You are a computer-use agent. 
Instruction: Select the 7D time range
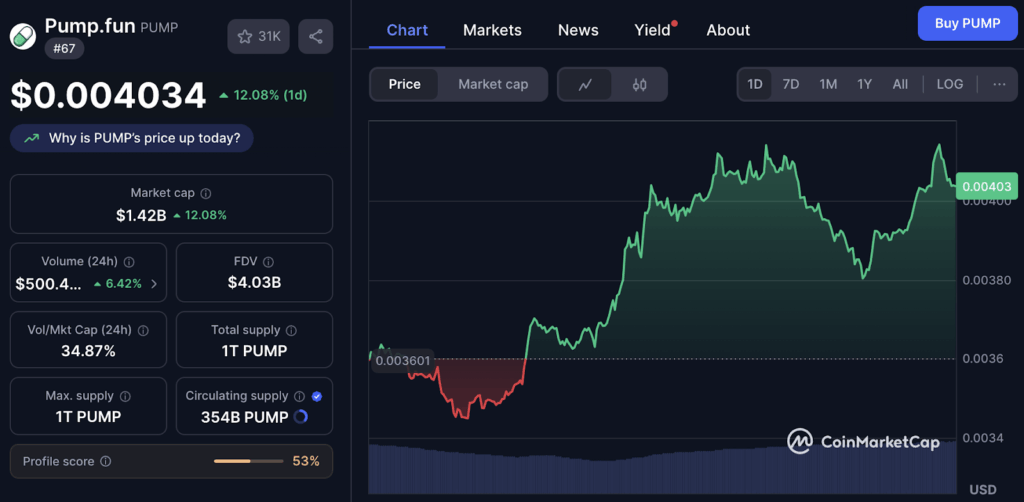[x=790, y=84]
